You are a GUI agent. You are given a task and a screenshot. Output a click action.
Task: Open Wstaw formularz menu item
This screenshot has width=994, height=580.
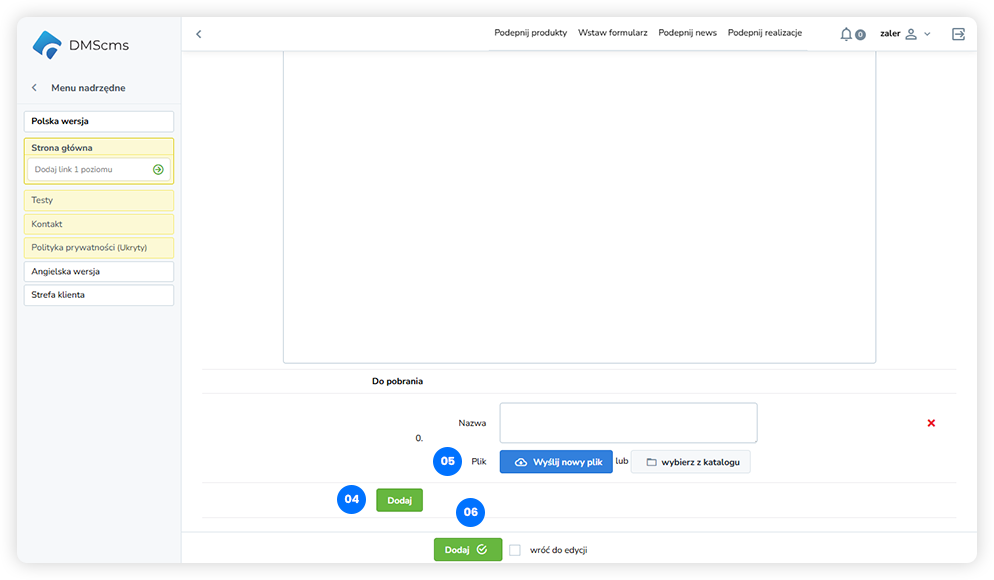(612, 33)
